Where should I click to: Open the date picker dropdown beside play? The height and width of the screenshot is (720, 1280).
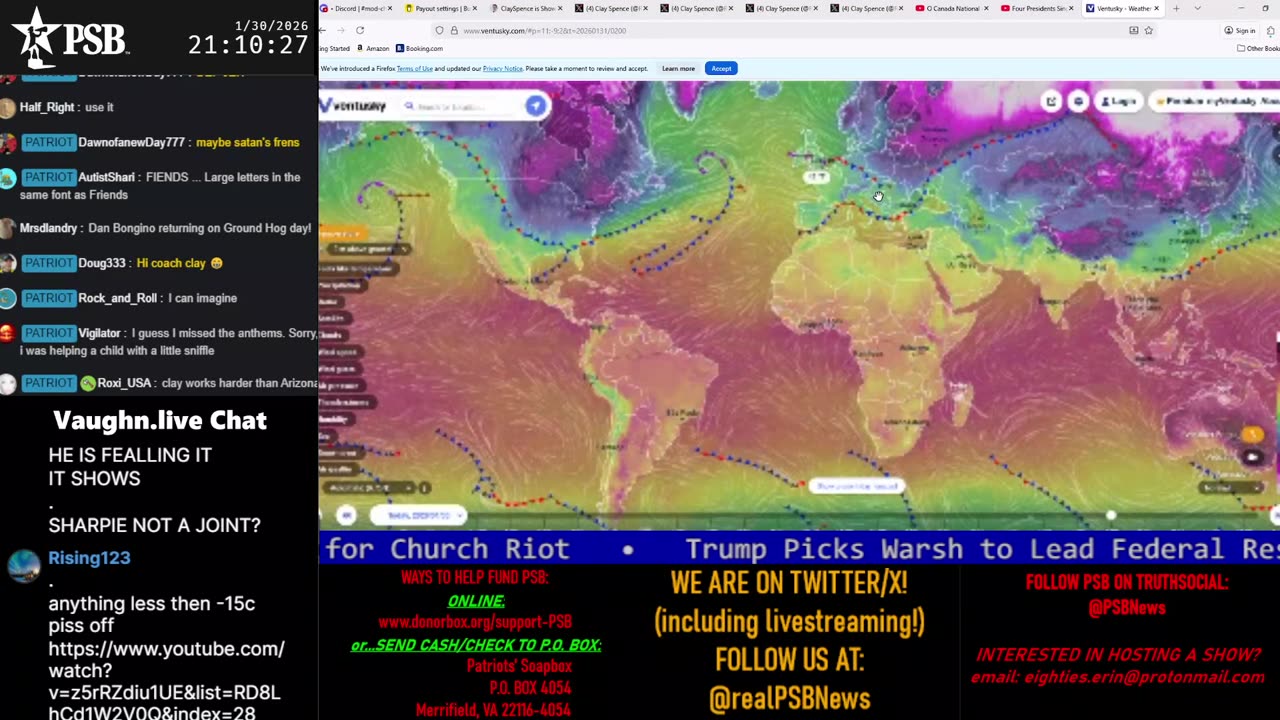pyautogui.click(x=418, y=515)
